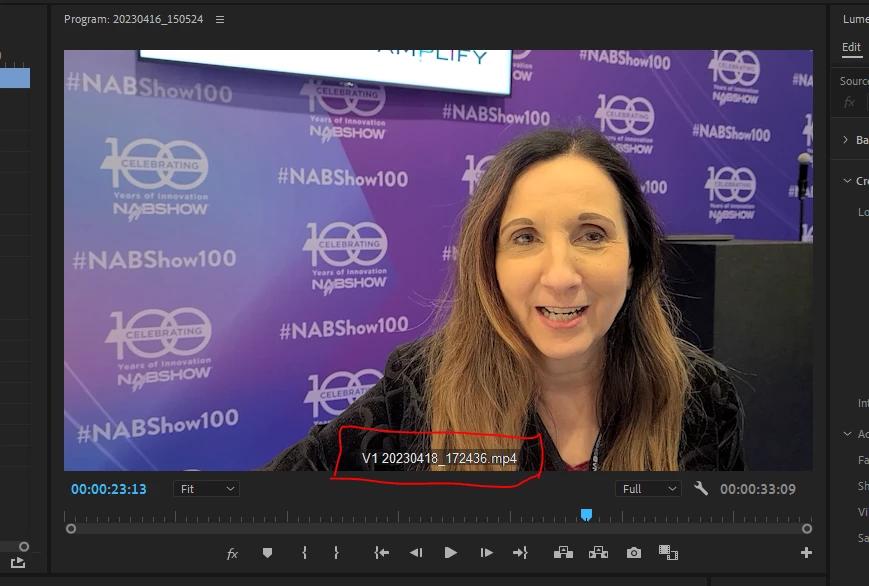Screen dimensions: 869x586
Task: Switch to the Lumetri Edit tab
Action: coord(851,48)
